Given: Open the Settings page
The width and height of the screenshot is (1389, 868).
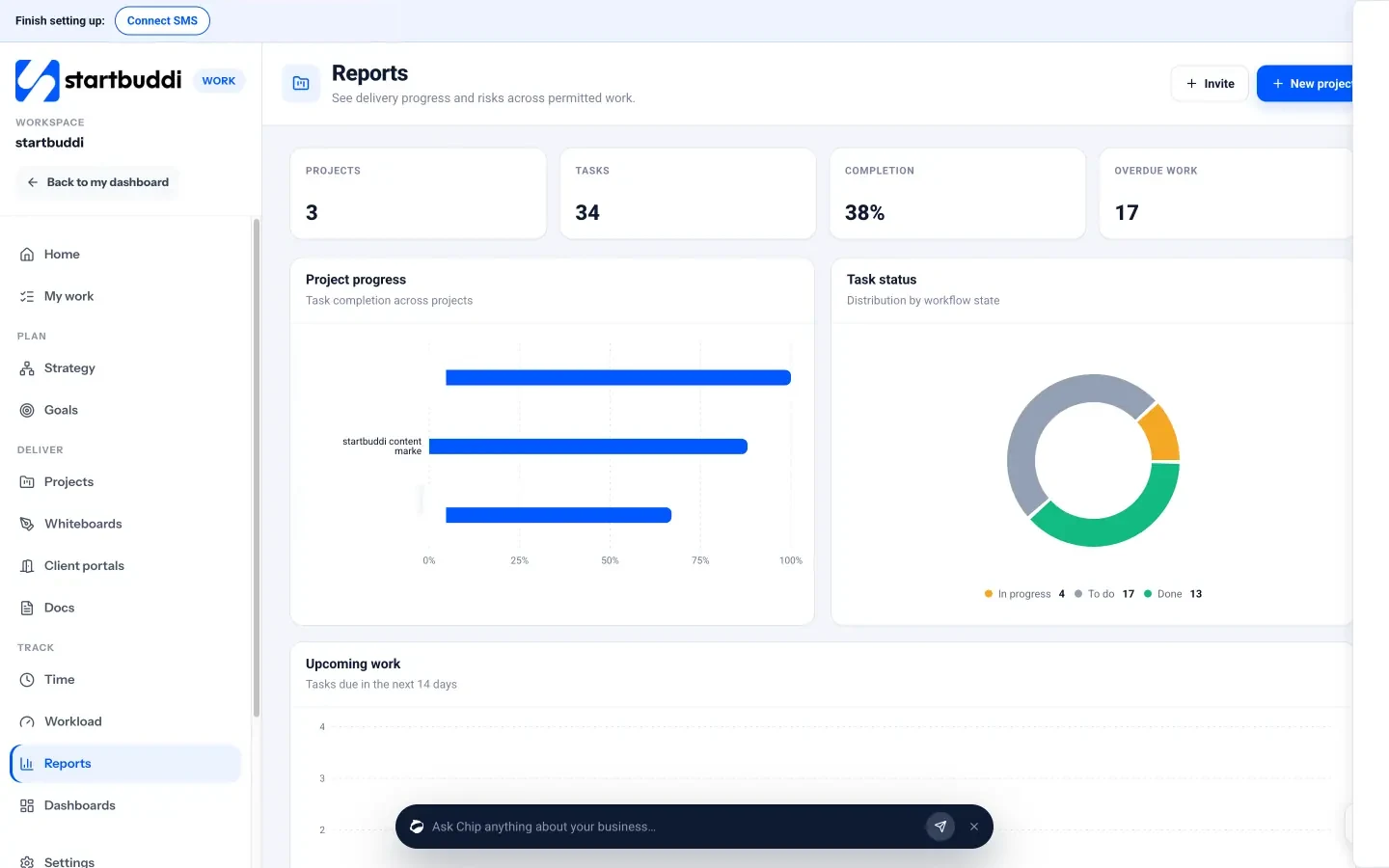Looking at the screenshot, I should [125, 862].
